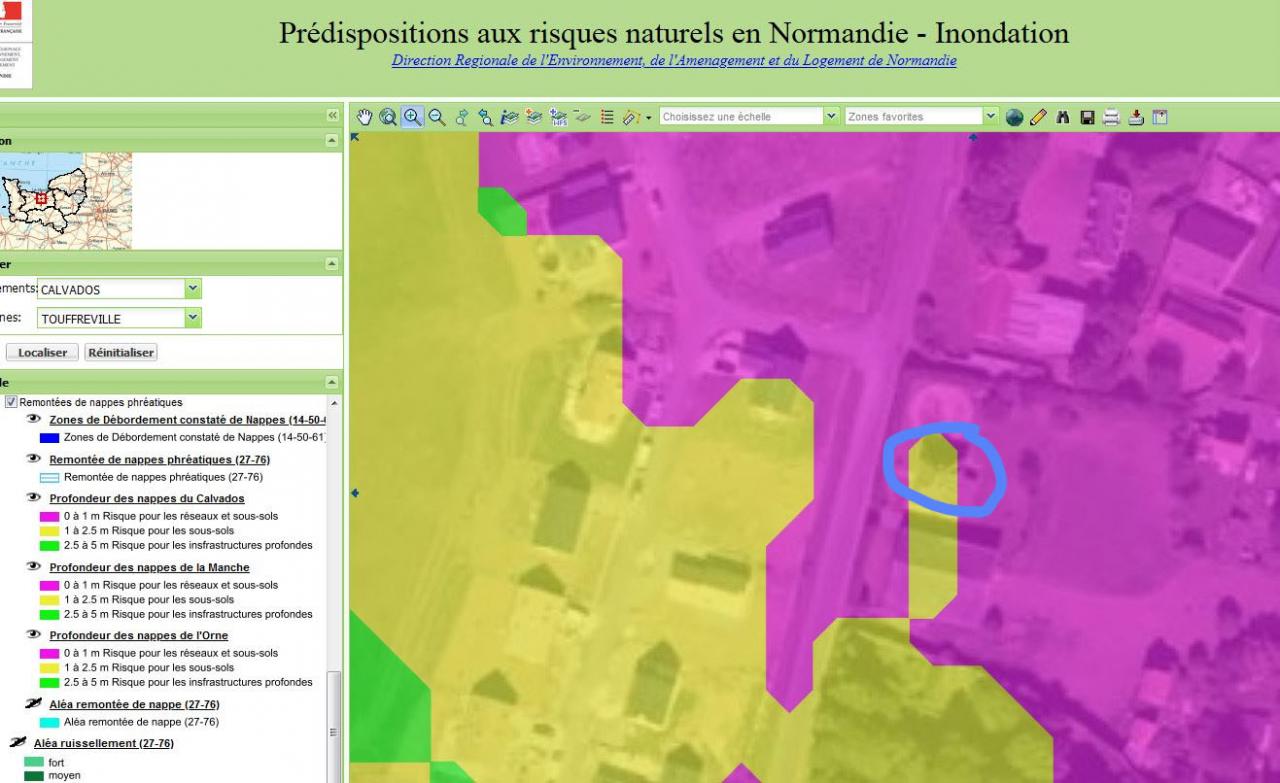Click the magnifier-with-globe full extent icon
1280x783 pixels.
click(x=388, y=117)
